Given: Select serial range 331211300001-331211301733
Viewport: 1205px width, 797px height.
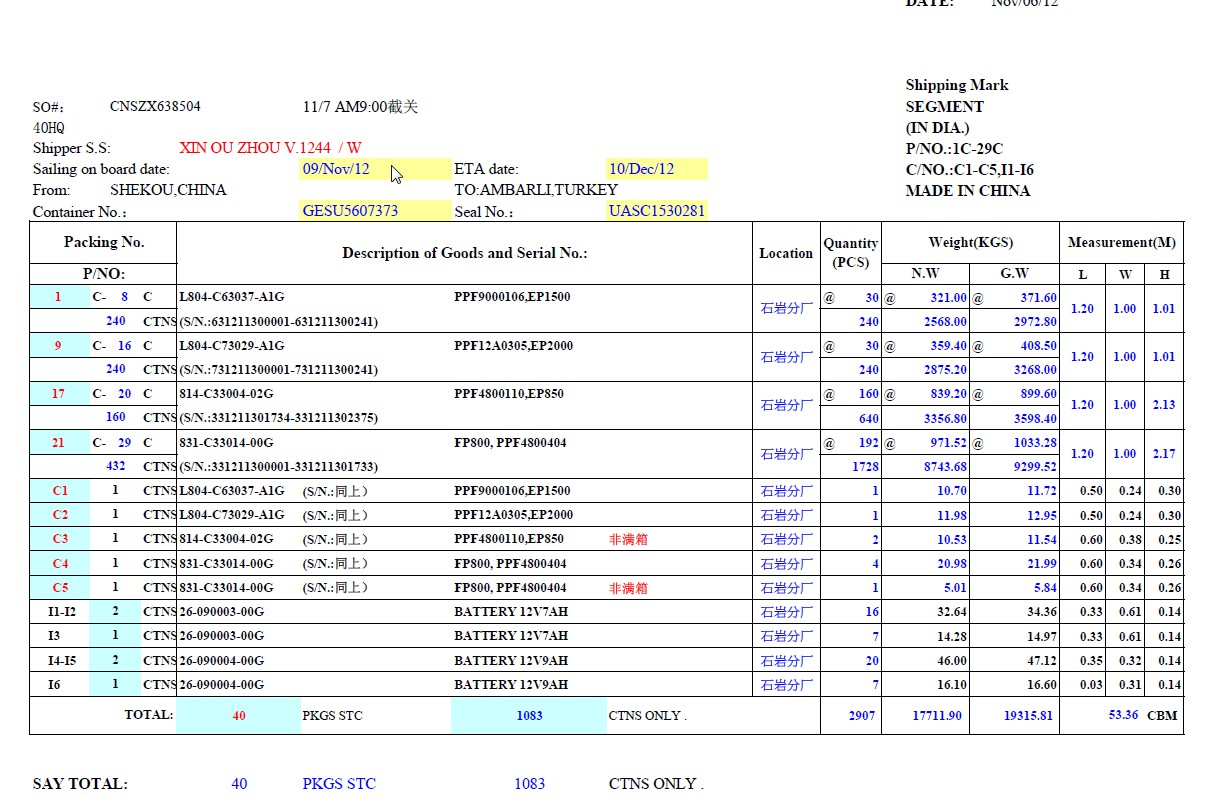Looking at the screenshot, I should tap(278, 467).
